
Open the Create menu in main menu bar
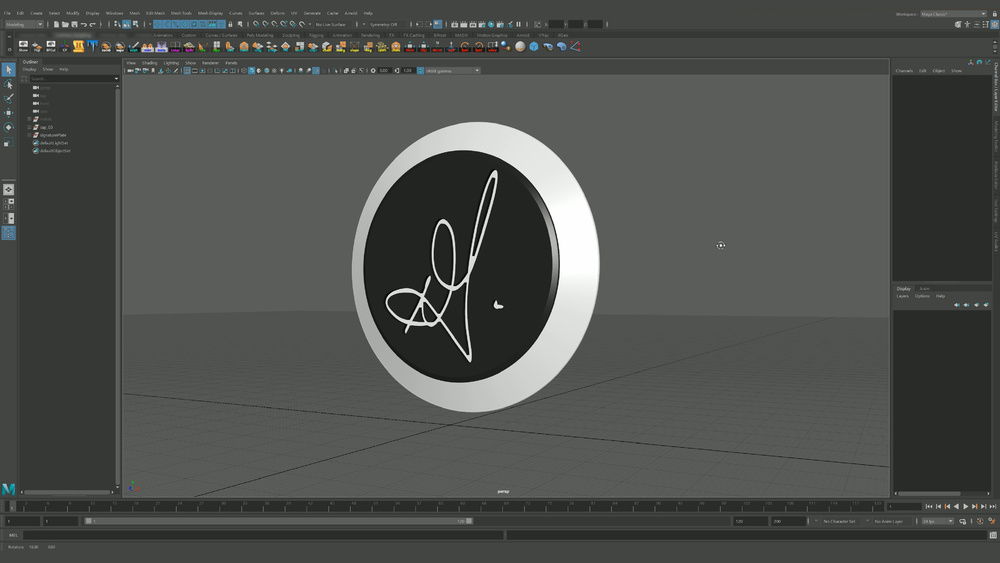[x=36, y=13]
